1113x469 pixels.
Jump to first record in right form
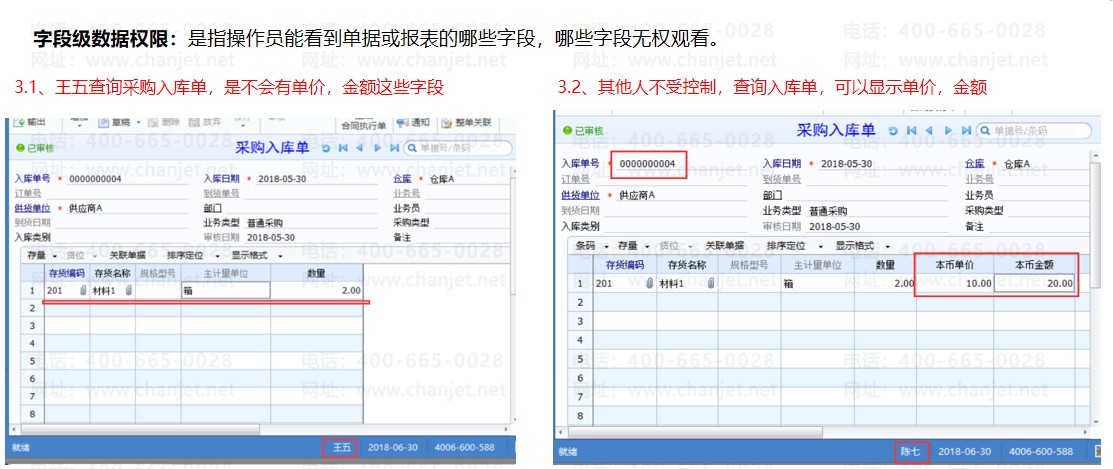tap(910, 131)
